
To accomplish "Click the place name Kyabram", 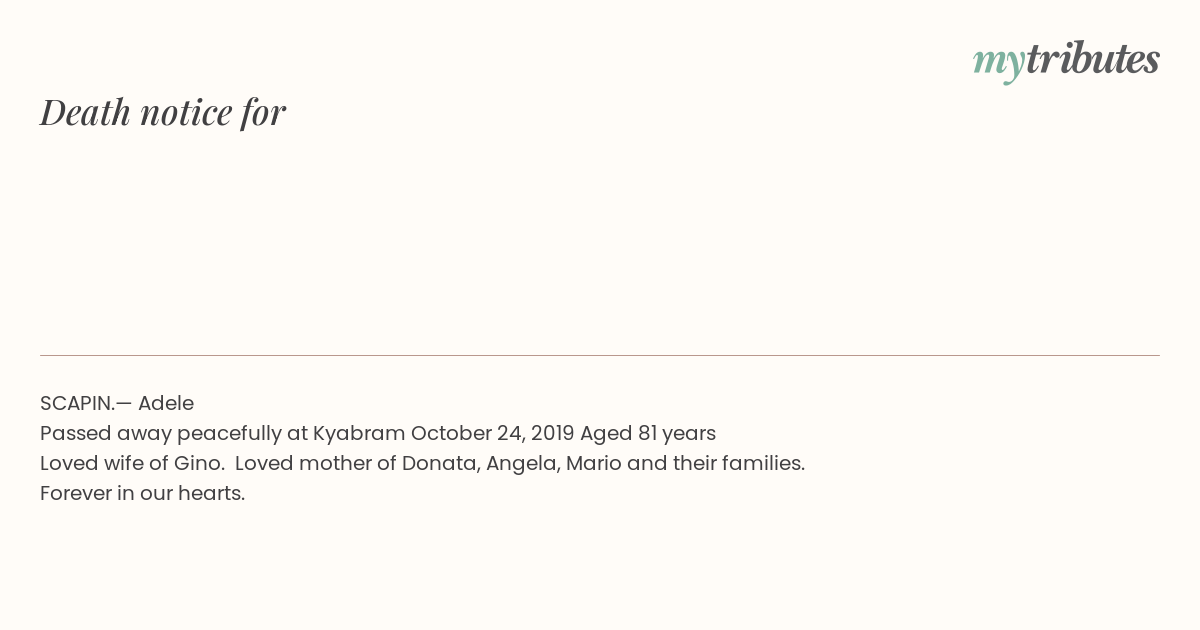I will point(359,433).
